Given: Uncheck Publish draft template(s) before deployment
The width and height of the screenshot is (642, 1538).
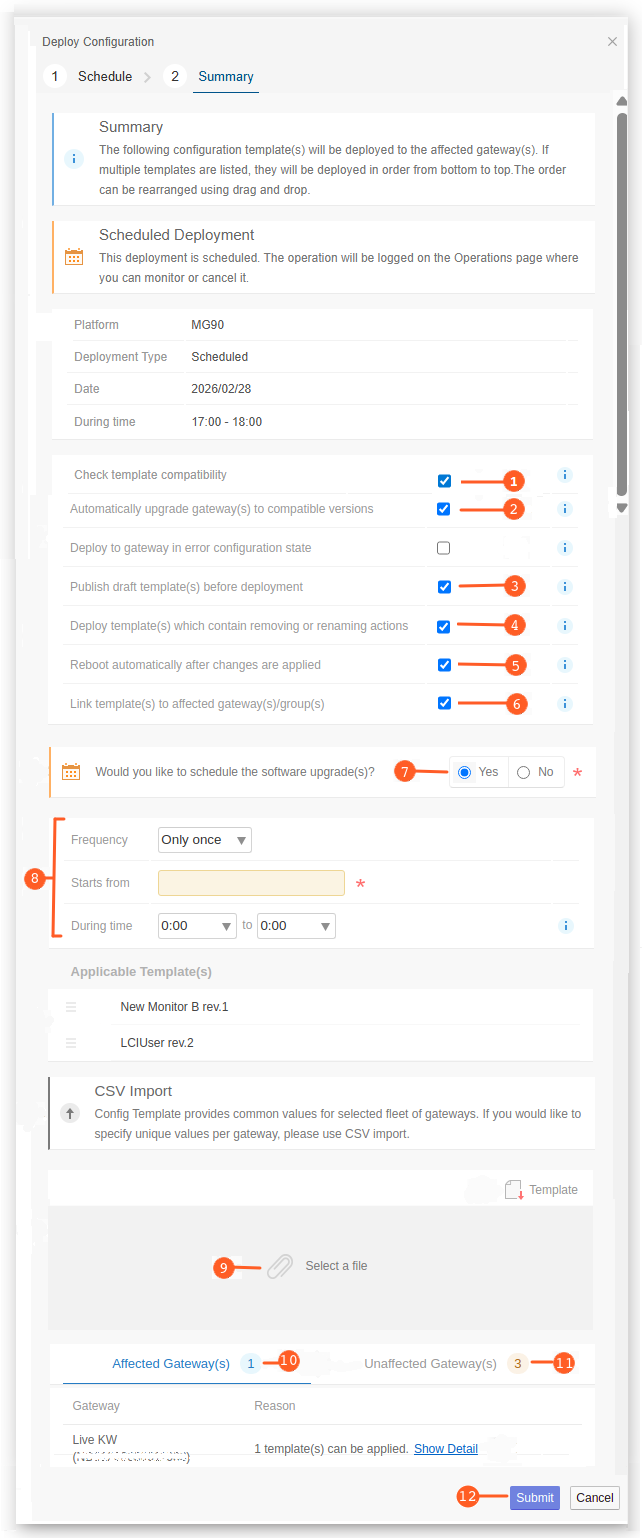Looking at the screenshot, I should (x=444, y=587).
